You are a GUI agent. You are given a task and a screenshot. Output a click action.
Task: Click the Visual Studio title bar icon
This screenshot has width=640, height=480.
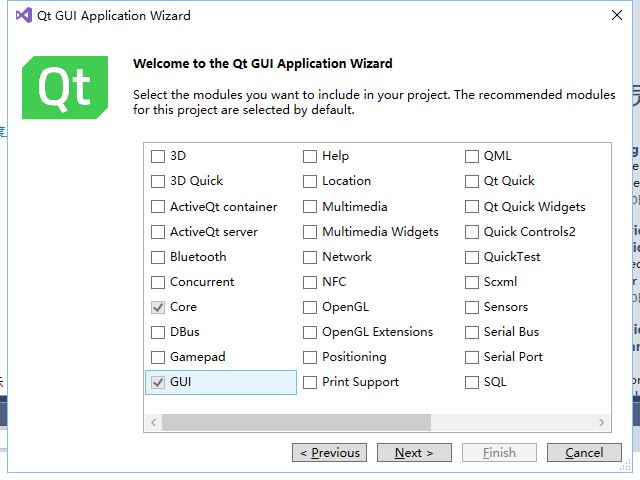(x=22, y=16)
